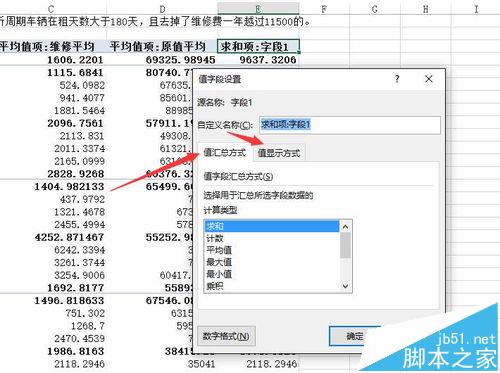Open 数字格式(N) button
The image size is (500, 373).
[226, 336]
